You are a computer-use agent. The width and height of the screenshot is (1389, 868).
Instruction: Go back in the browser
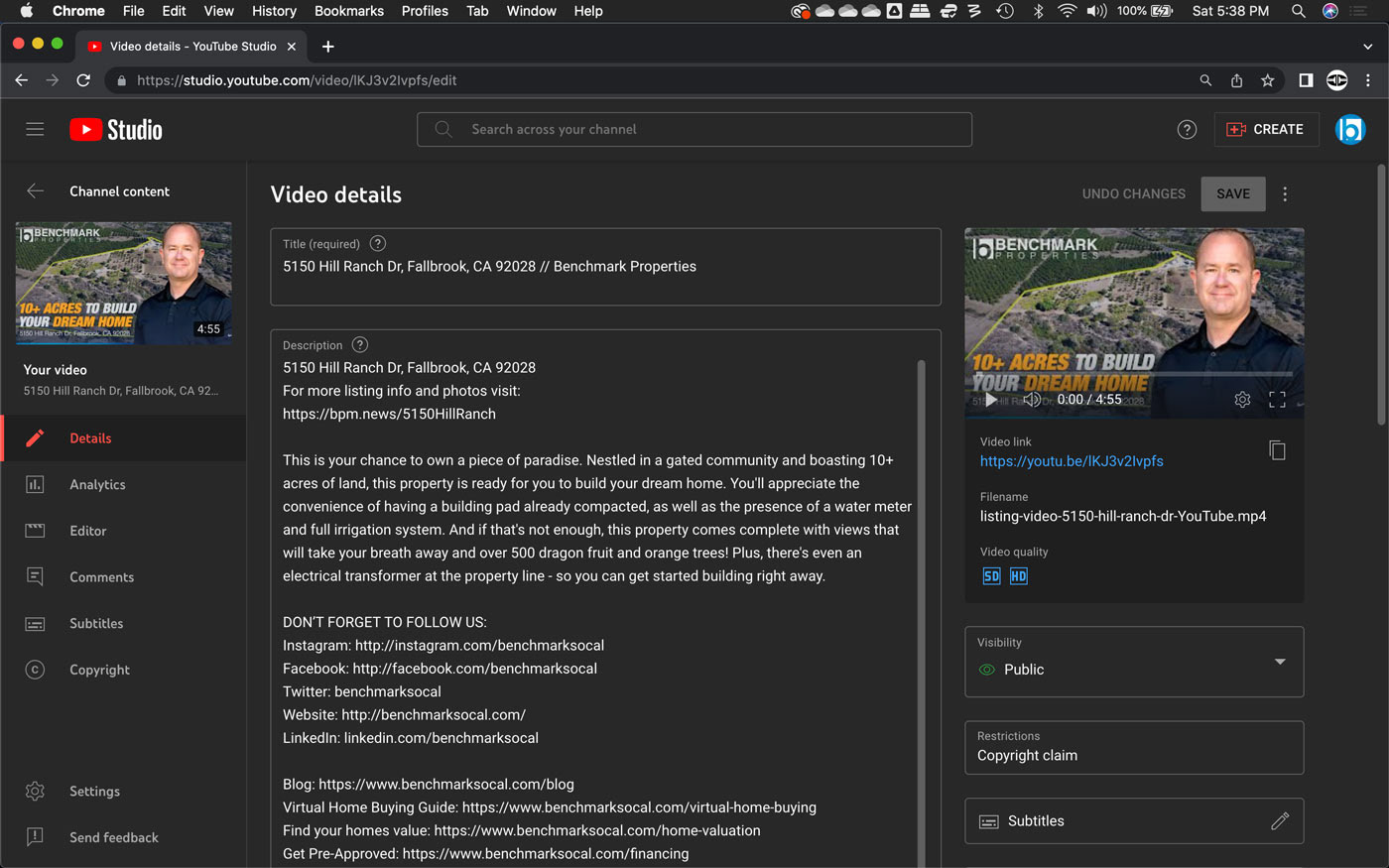pyautogui.click(x=21, y=80)
